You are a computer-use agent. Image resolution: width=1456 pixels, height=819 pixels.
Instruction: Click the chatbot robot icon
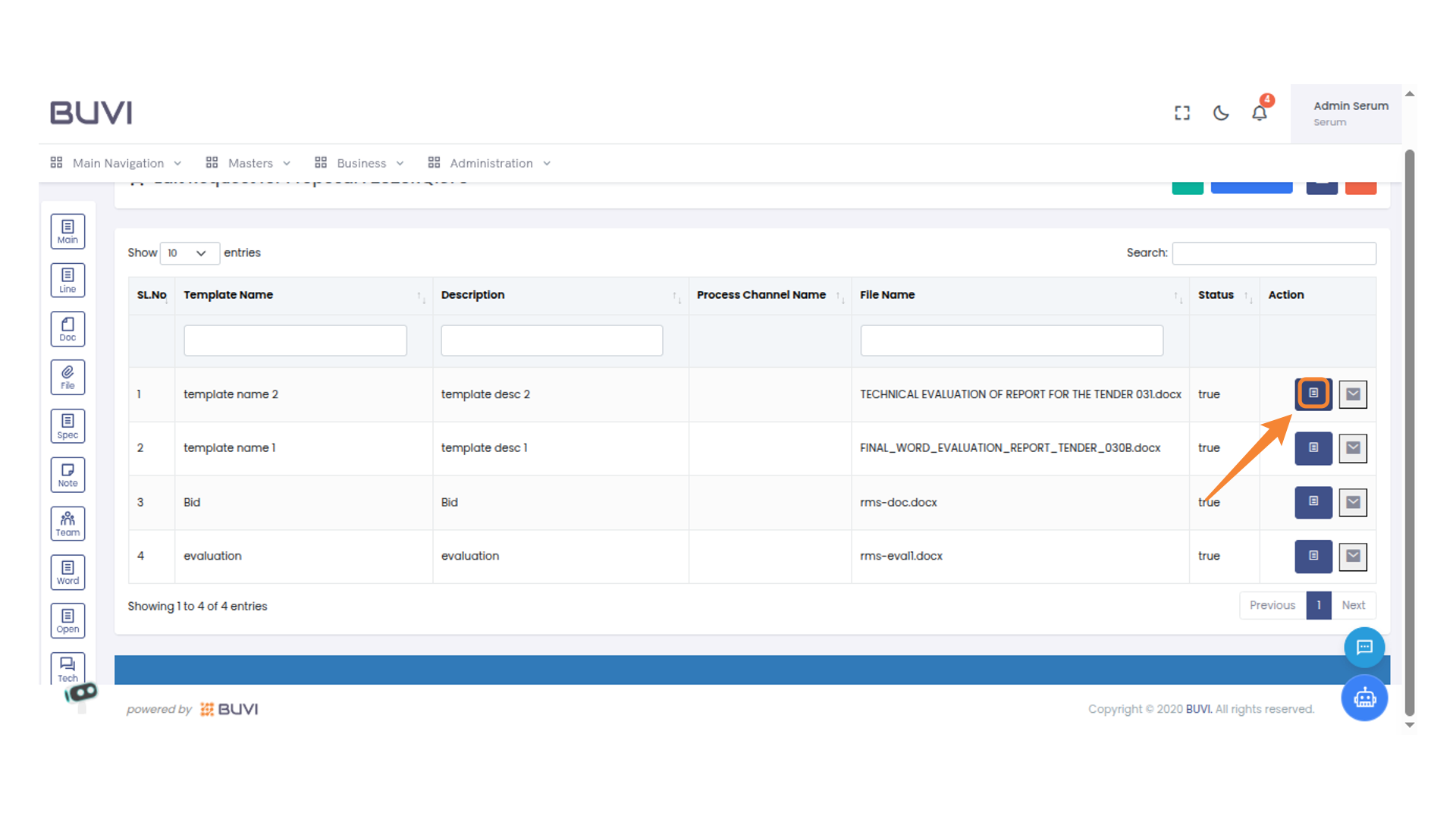[1364, 698]
